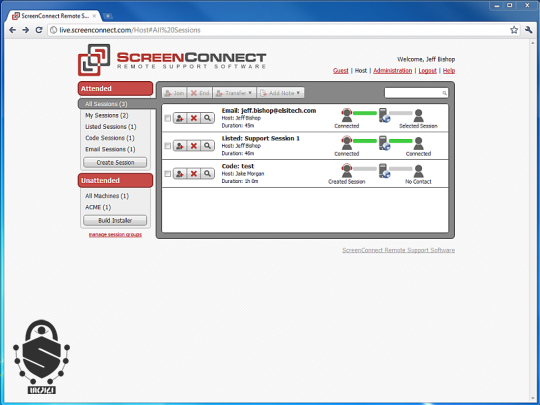Click the Build Installer button

coord(115,220)
